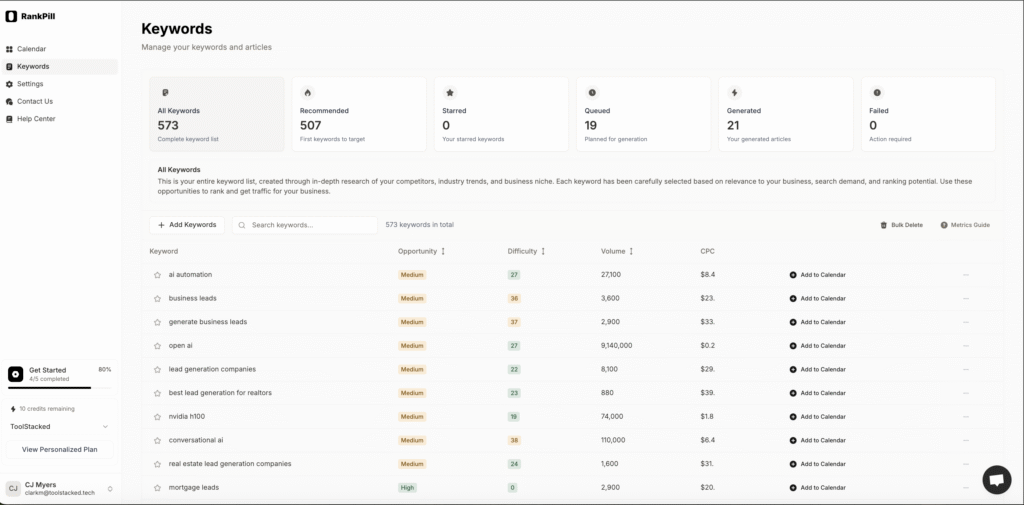The image size is (1024, 505).
Task: Select the Generated articles card
Action: tap(786, 114)
